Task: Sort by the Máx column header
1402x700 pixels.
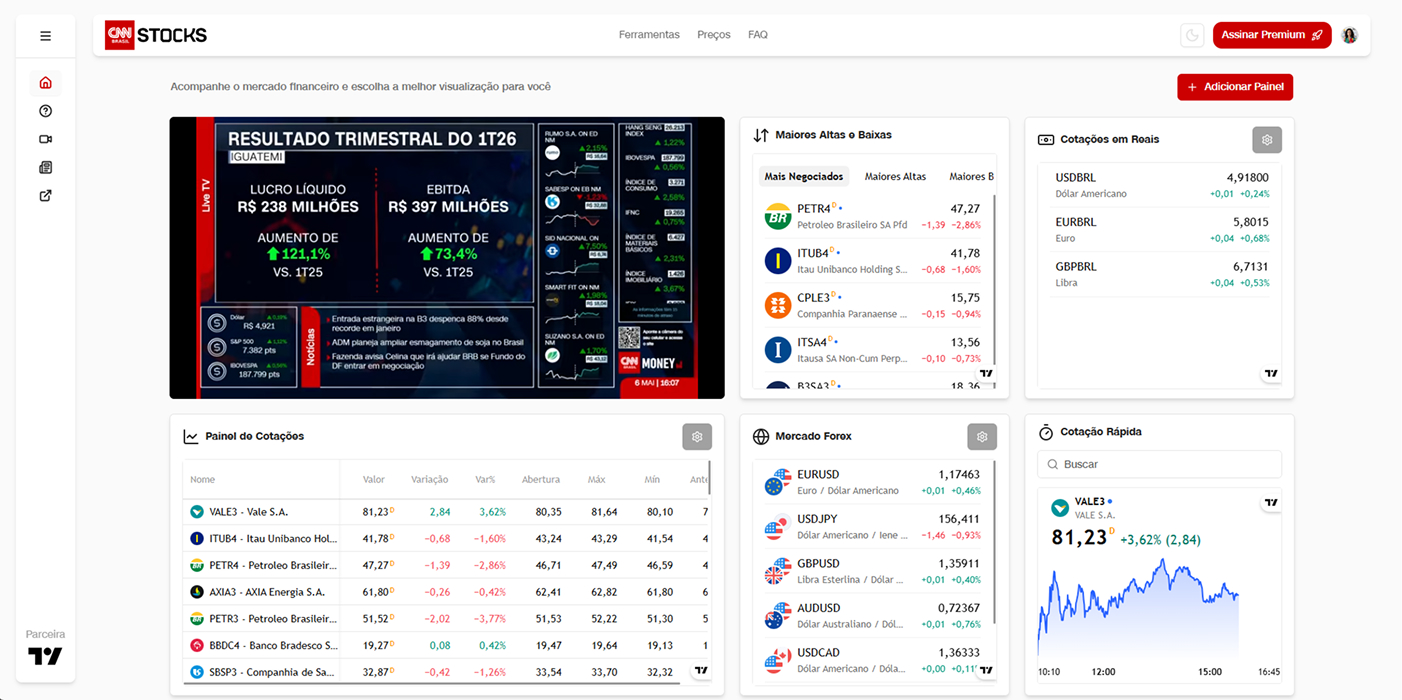Action: (x=597, y=480)
